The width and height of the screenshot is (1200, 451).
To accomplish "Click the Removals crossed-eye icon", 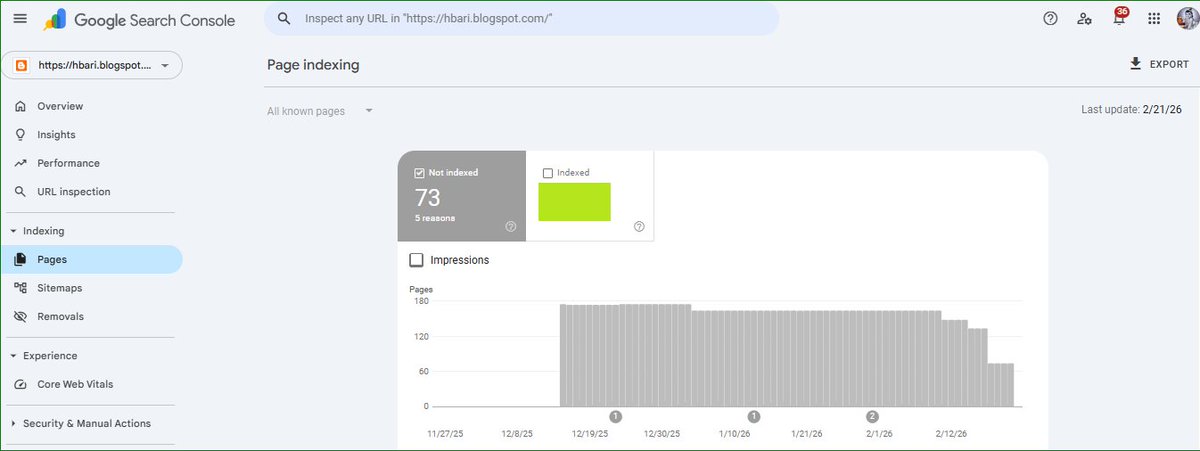I will tap(20, 316).
